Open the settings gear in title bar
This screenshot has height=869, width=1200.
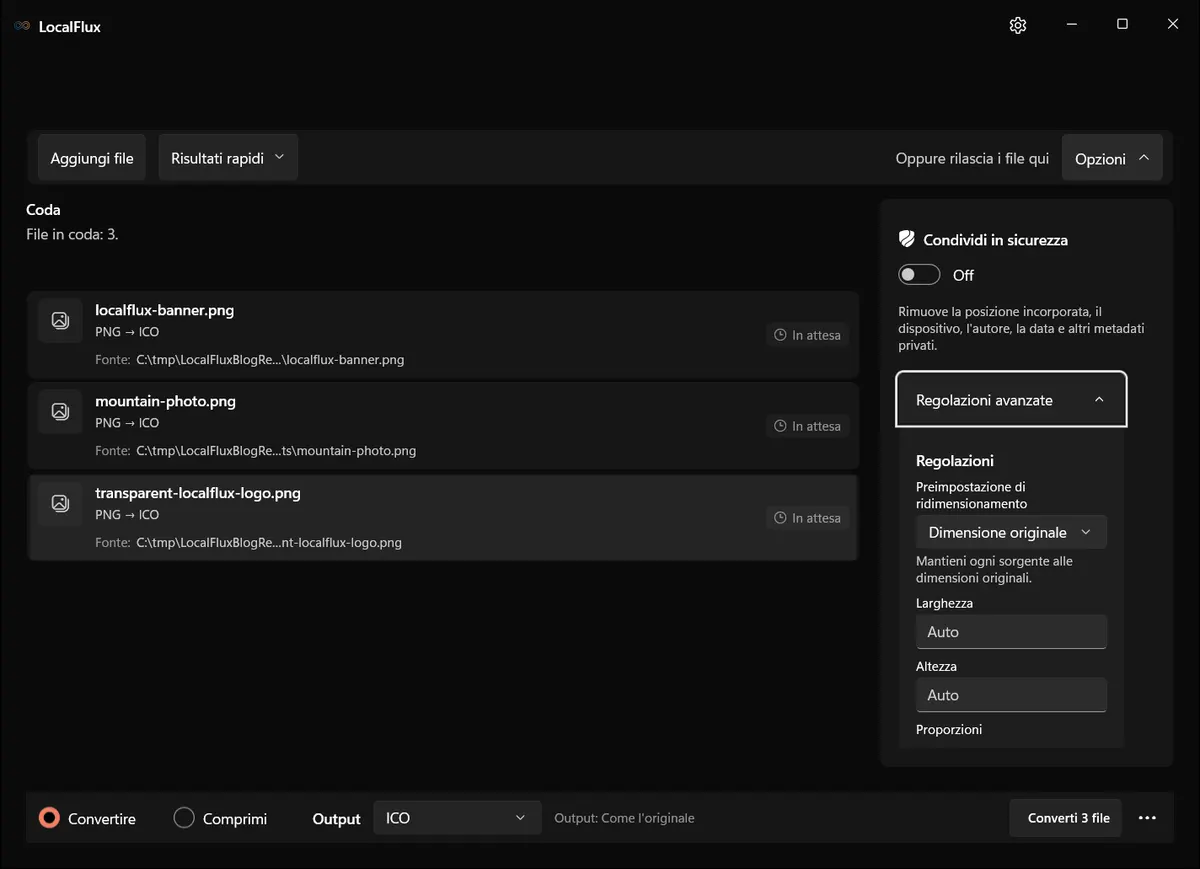(x=1018, y=25)
